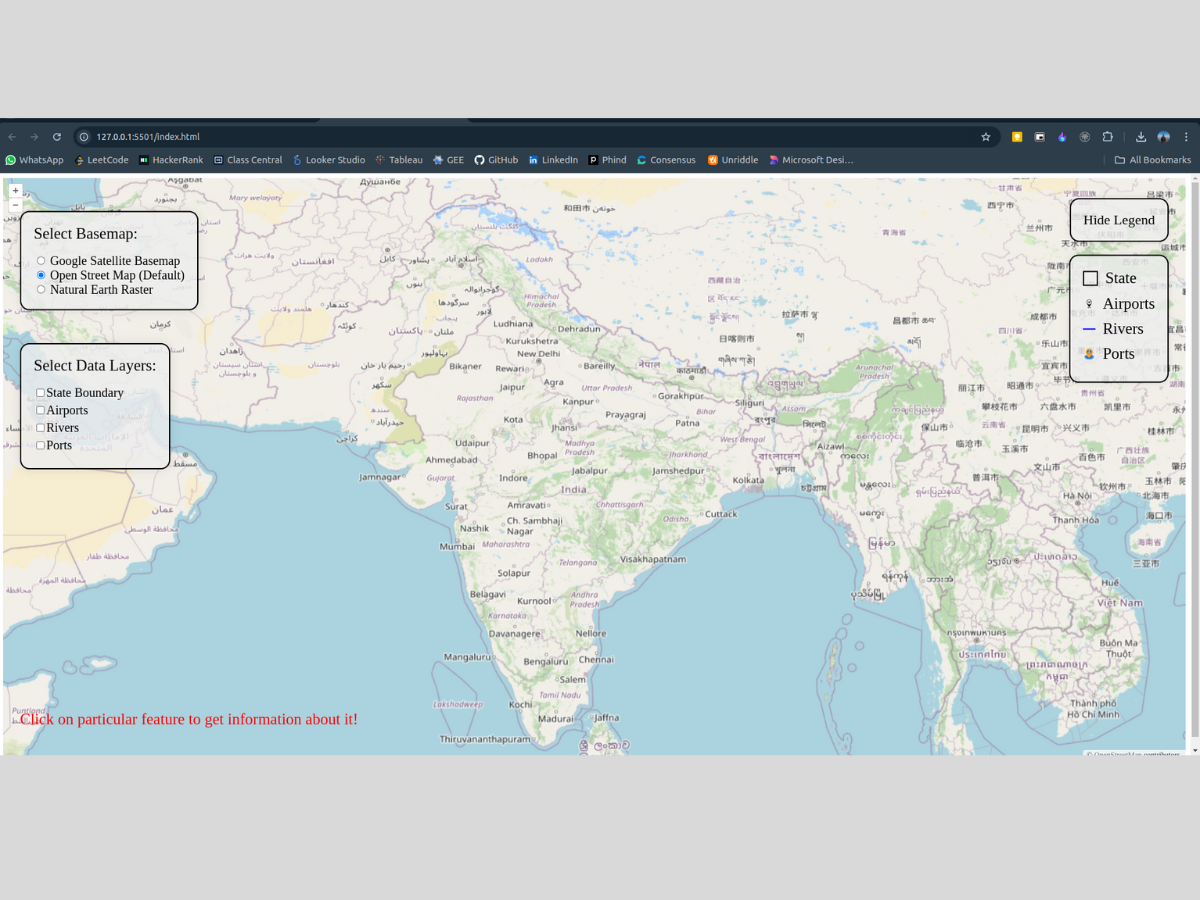Open the GitHub bookmark

[x=496, y=160]
